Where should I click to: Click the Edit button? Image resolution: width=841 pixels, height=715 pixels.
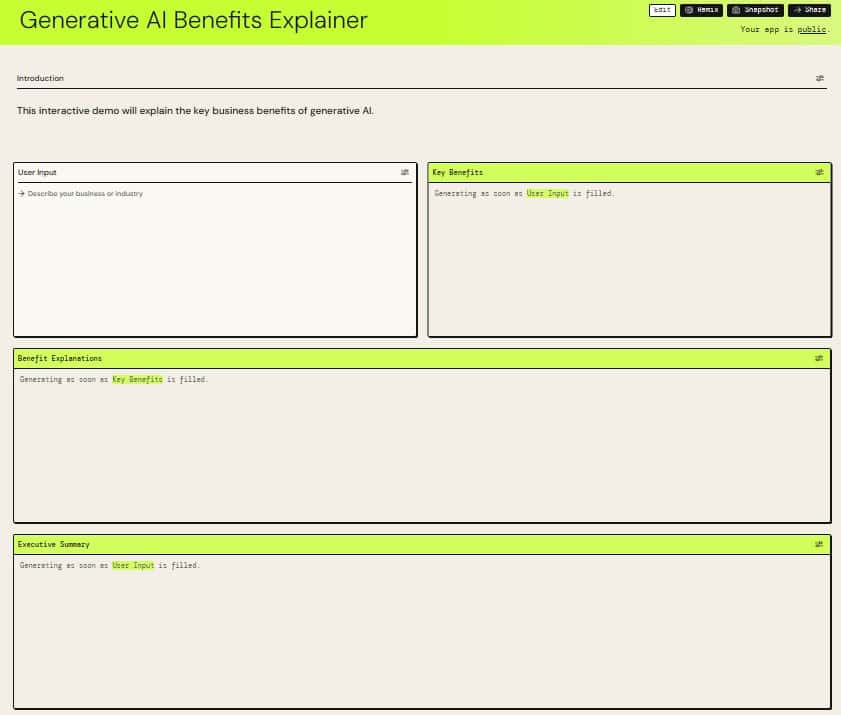click(662, 10)
